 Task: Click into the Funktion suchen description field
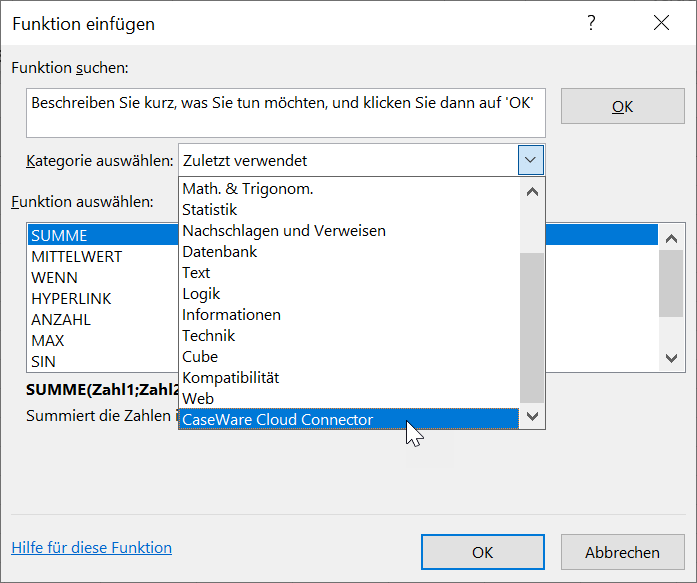pos(286,113)
